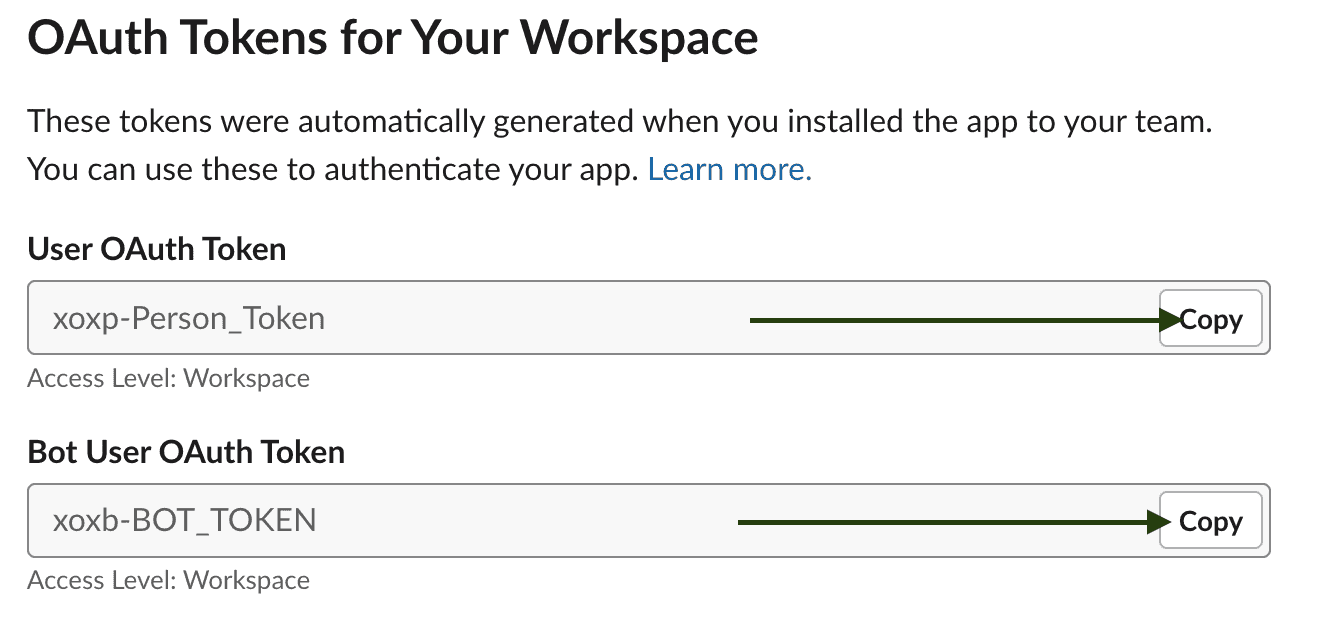
Task: Click the arrowhead tip beside the second Copy button
Action: [x=1163, y=522]
